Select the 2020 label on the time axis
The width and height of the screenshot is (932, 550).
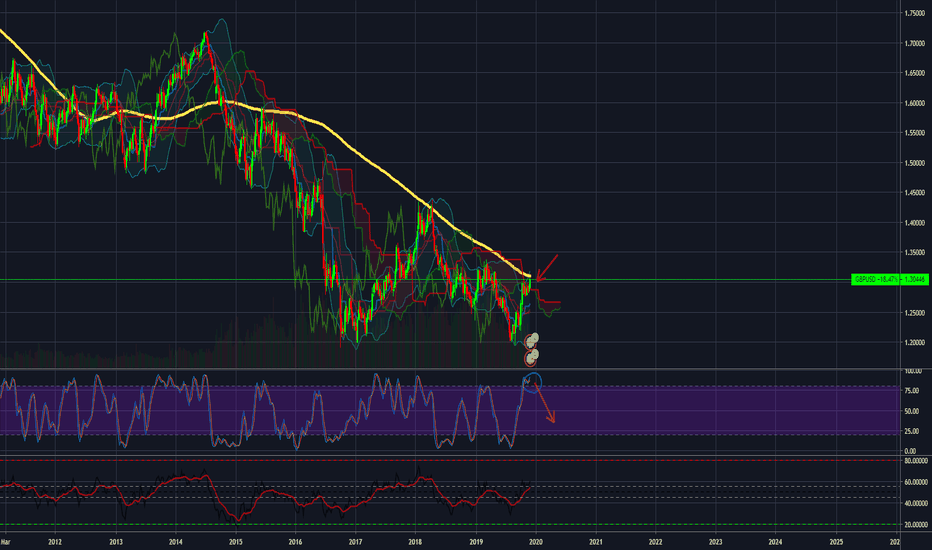[535, 541]
